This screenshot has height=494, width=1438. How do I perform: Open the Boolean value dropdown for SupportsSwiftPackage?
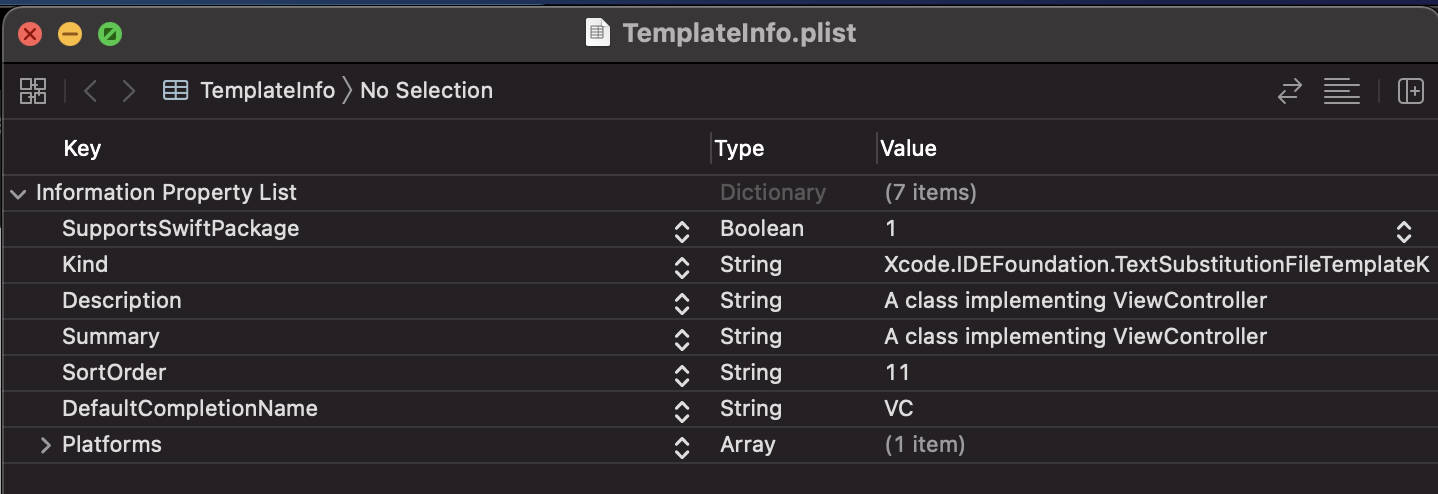pyautogui.click(x=1404, y=231)
